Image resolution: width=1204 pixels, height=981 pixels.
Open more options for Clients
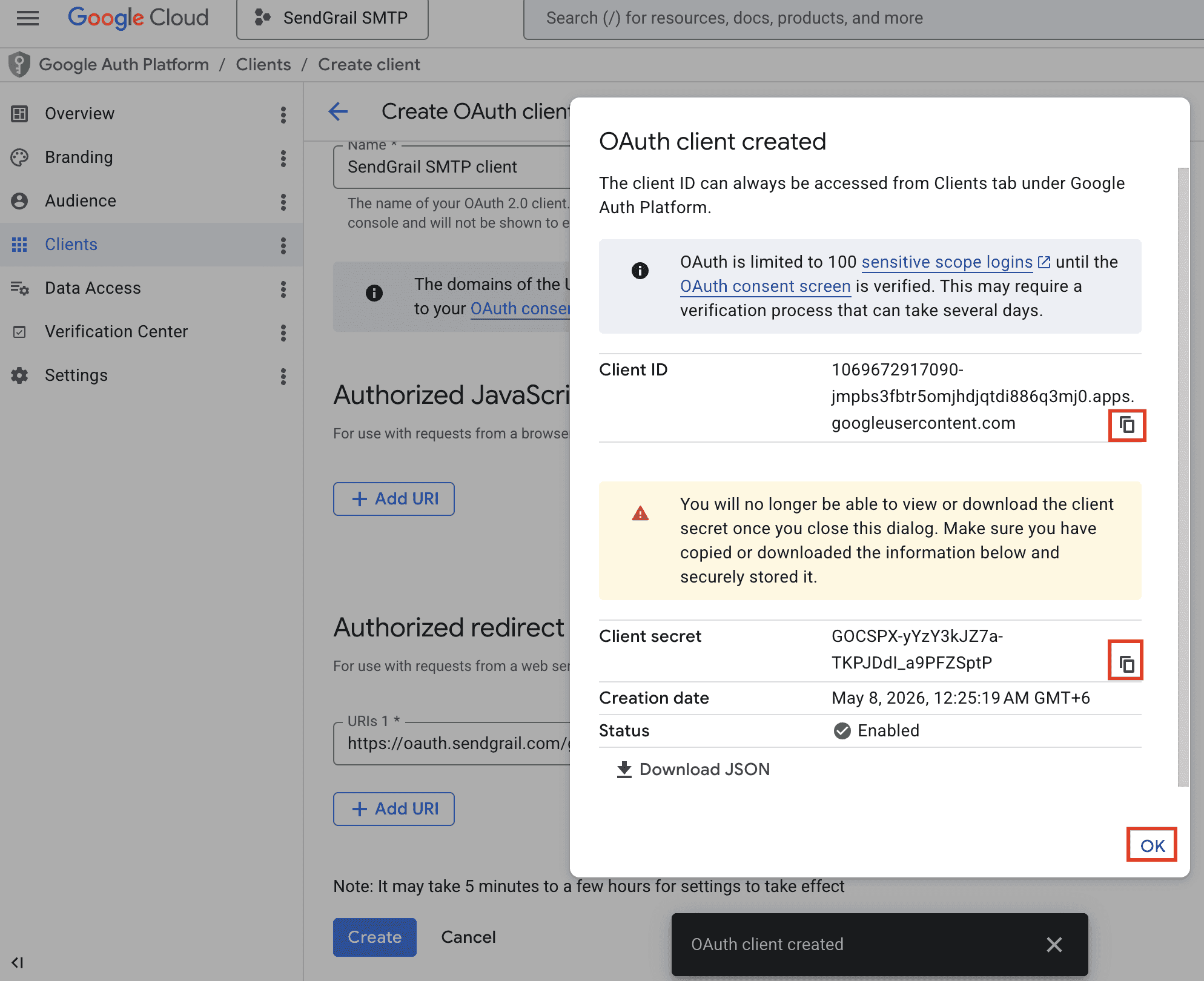(283, 245)
